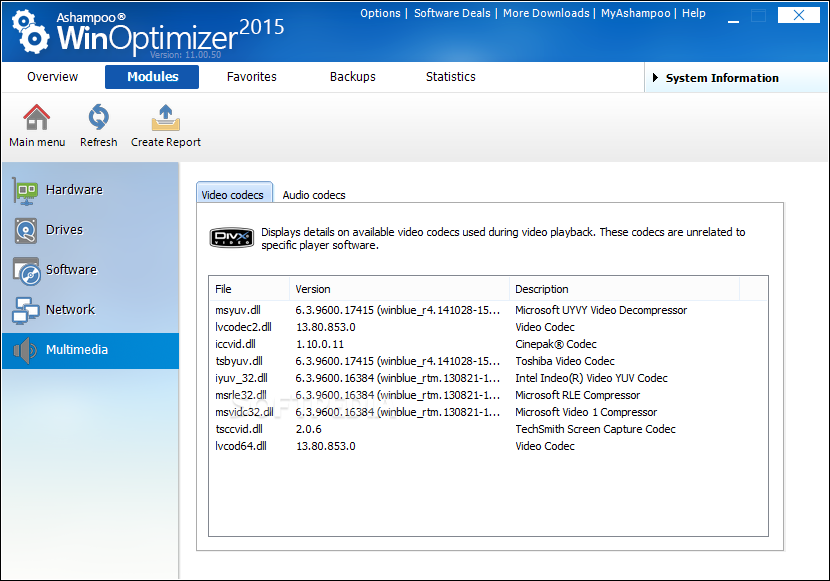Viewport: 830px width, 581px height.
Task: Select the Software disc icon in sidebar
Action: click(26, 271)
